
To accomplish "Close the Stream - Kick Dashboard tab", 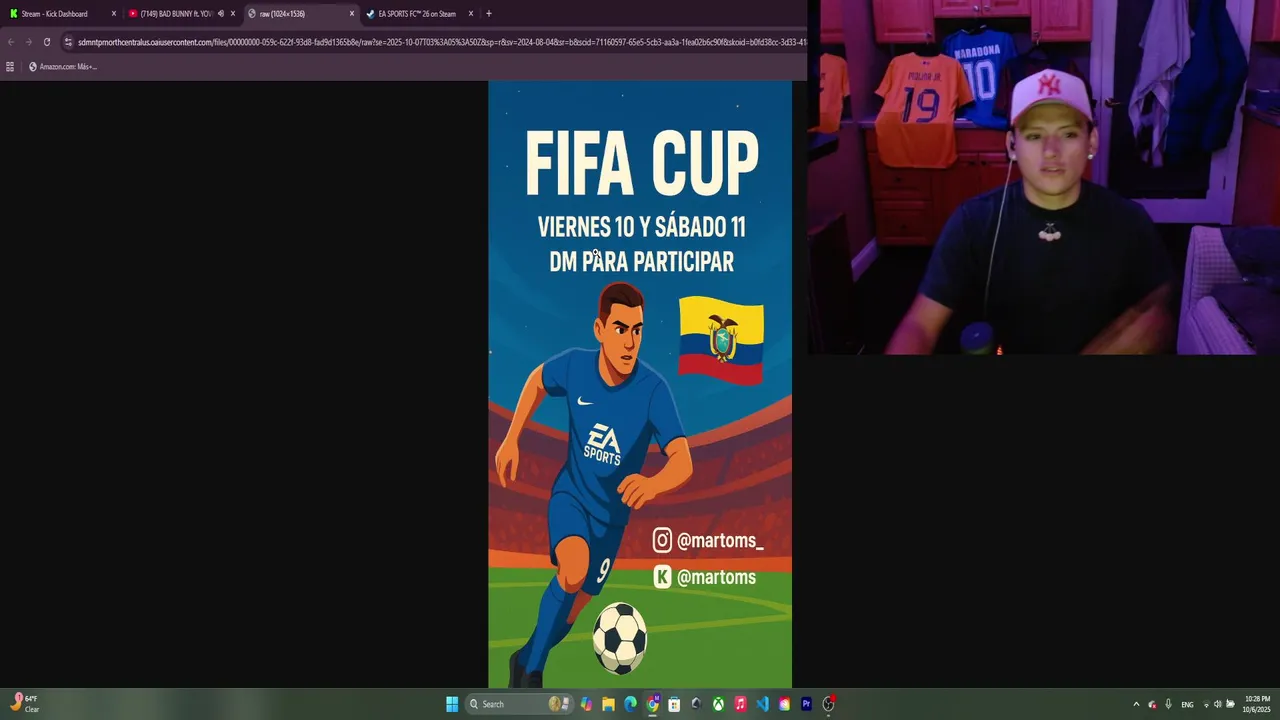I will tap(114, 14).
